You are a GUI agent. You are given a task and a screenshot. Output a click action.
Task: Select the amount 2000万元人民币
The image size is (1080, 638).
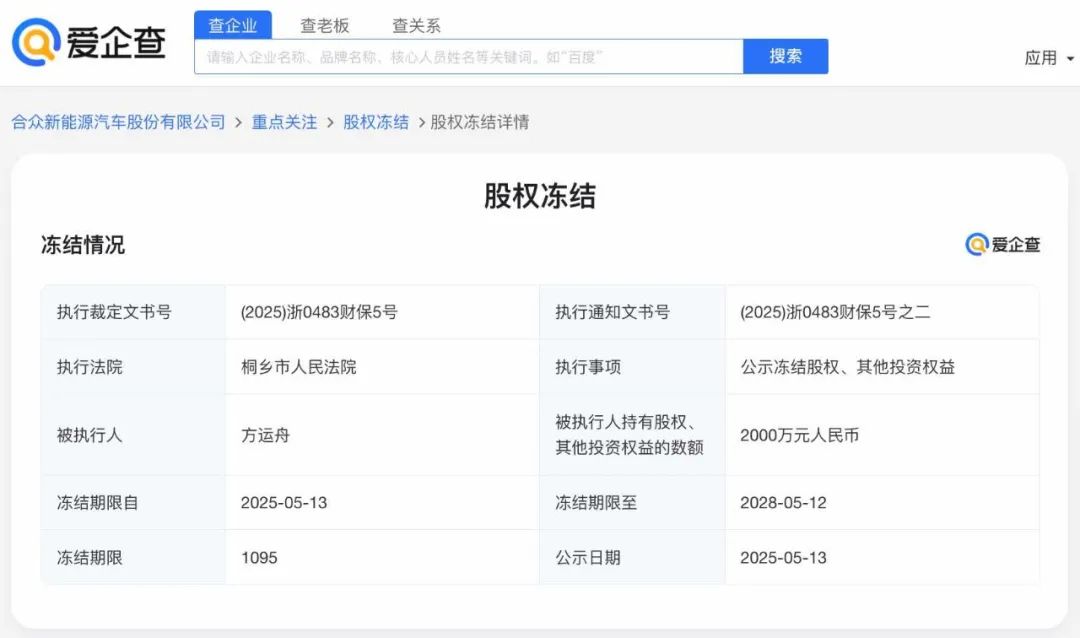(x=800, y=435)
